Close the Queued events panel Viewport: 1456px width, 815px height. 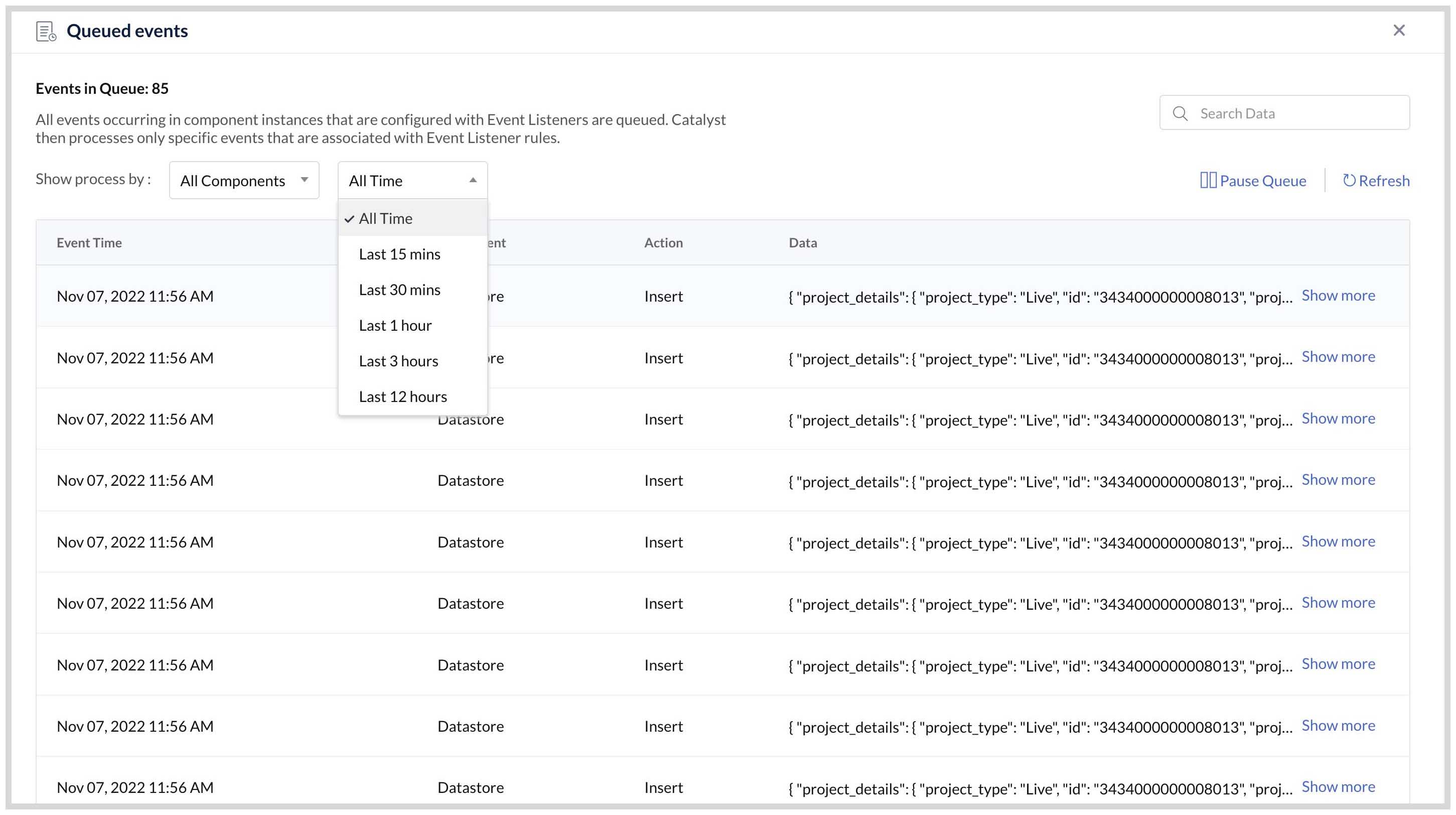1399,31
